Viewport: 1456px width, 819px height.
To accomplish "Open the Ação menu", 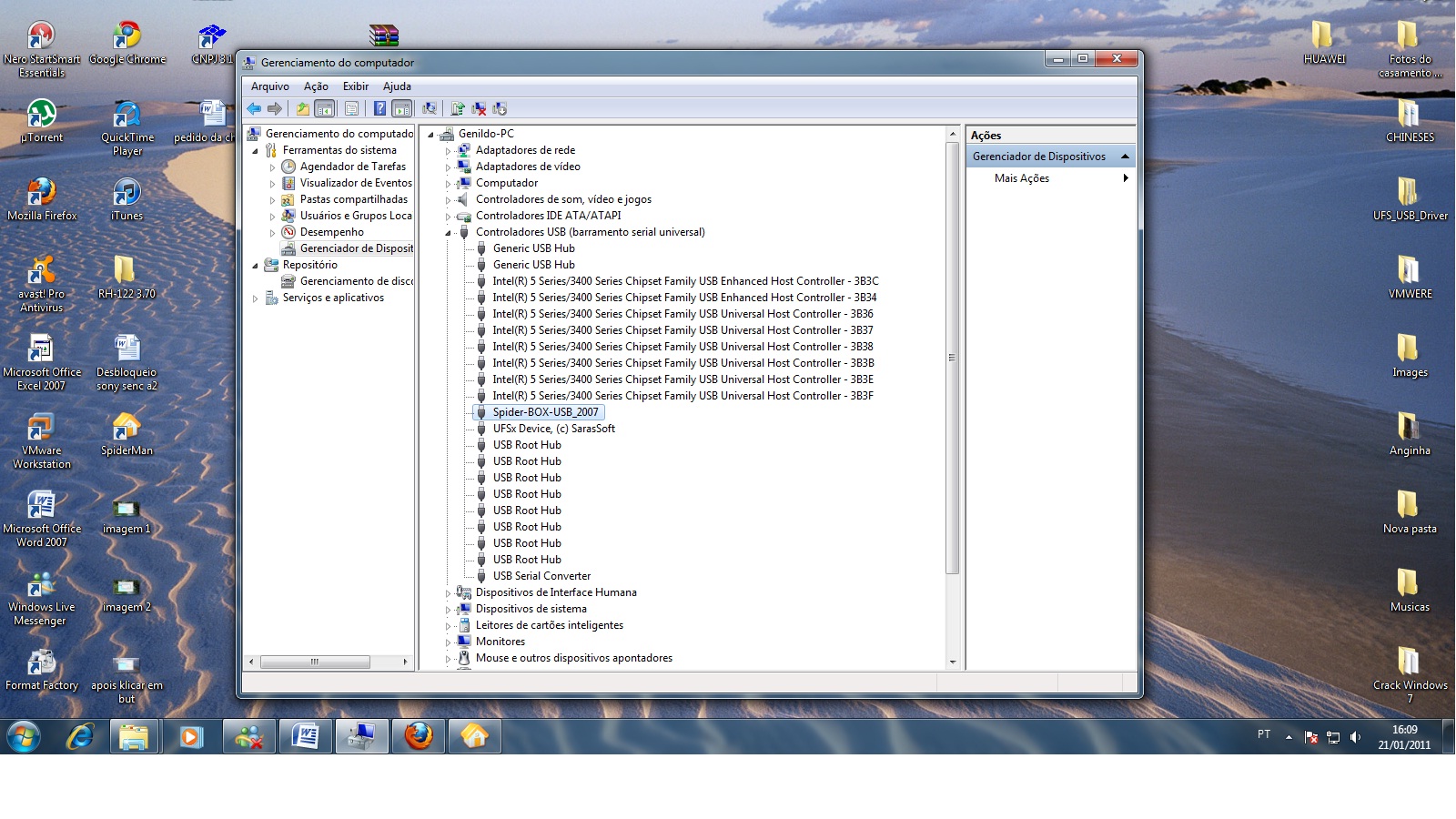I will (316, 86).
